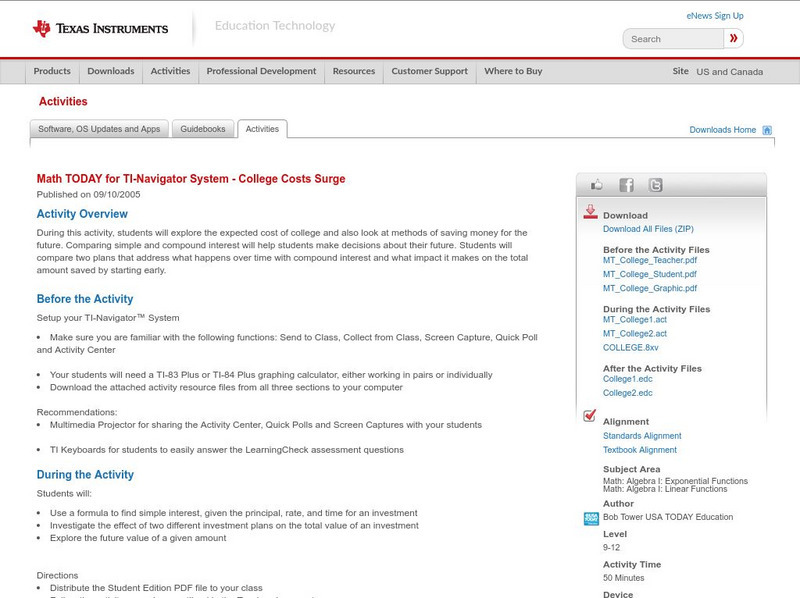Download MT_College2.act file

(x=635, y=334)
